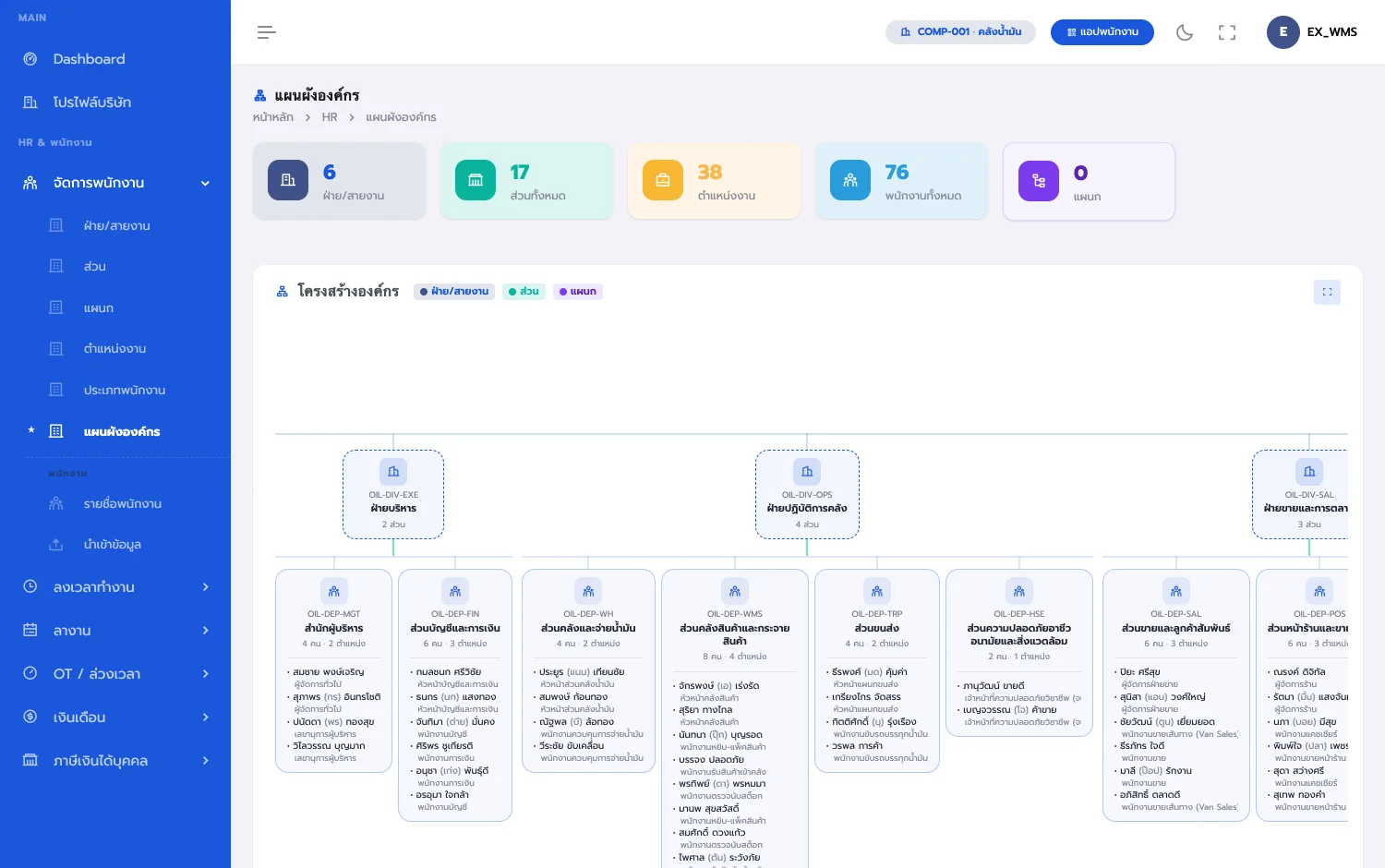Expand the org chart panel fullscreen button
The image size is (1385, 868).
click(1327, 292)
